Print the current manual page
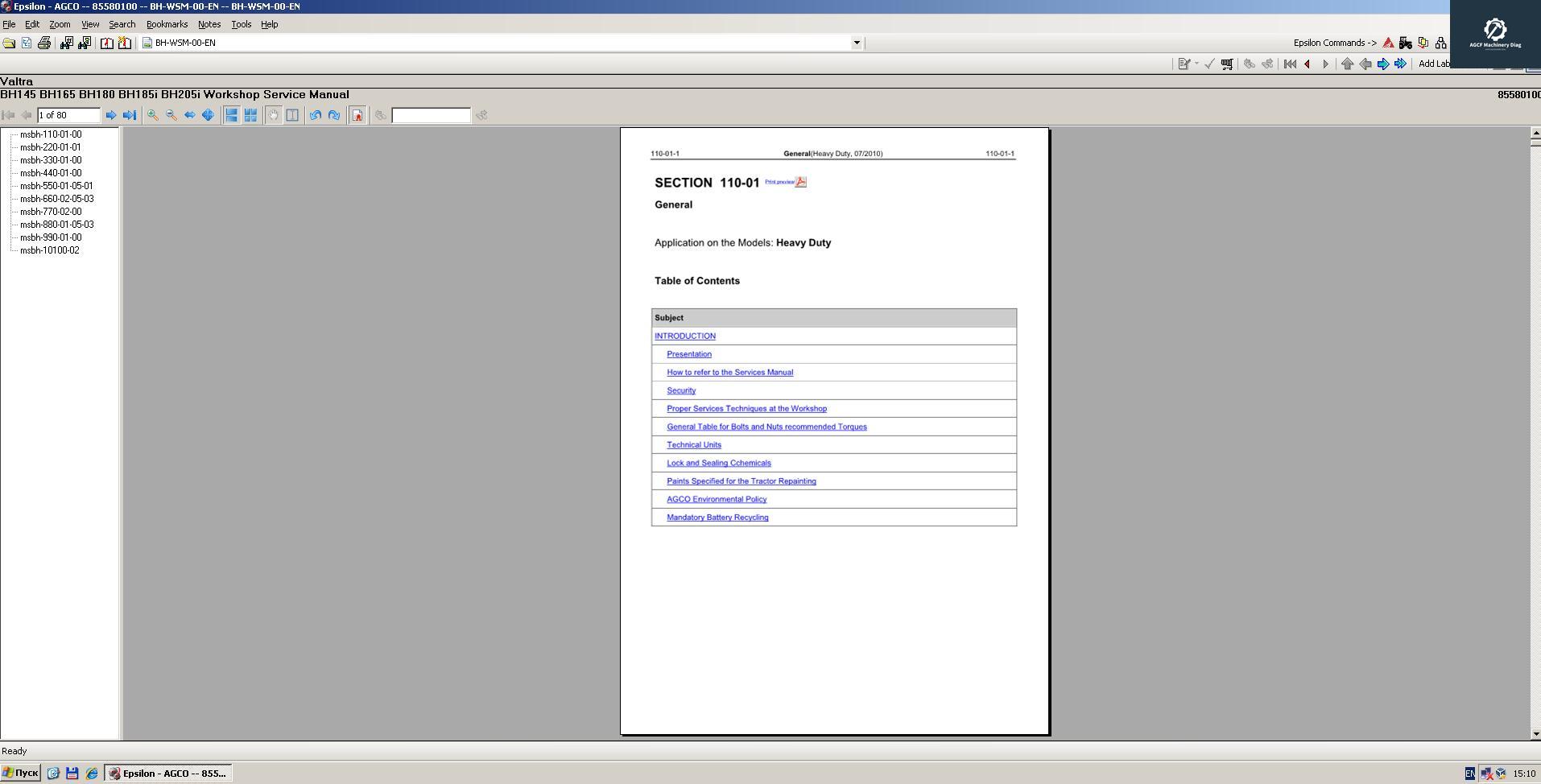This screenshot has width=1541, height=784. [x=43, y=43]
